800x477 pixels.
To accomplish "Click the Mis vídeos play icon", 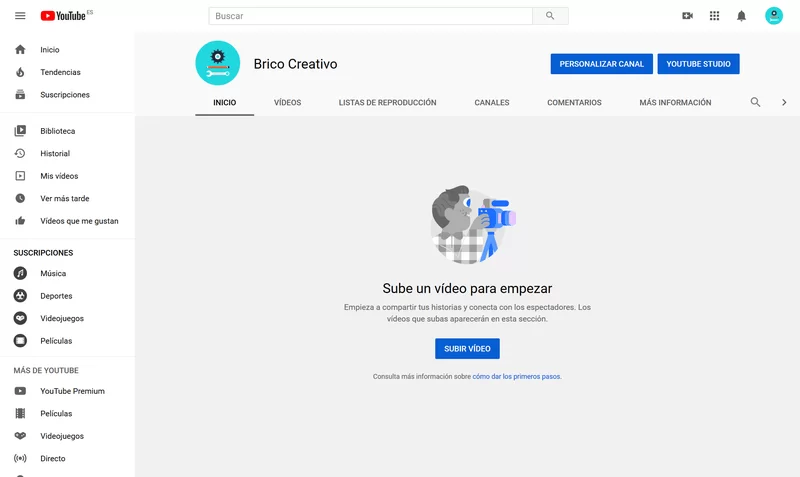I will [x=20, y=175].
